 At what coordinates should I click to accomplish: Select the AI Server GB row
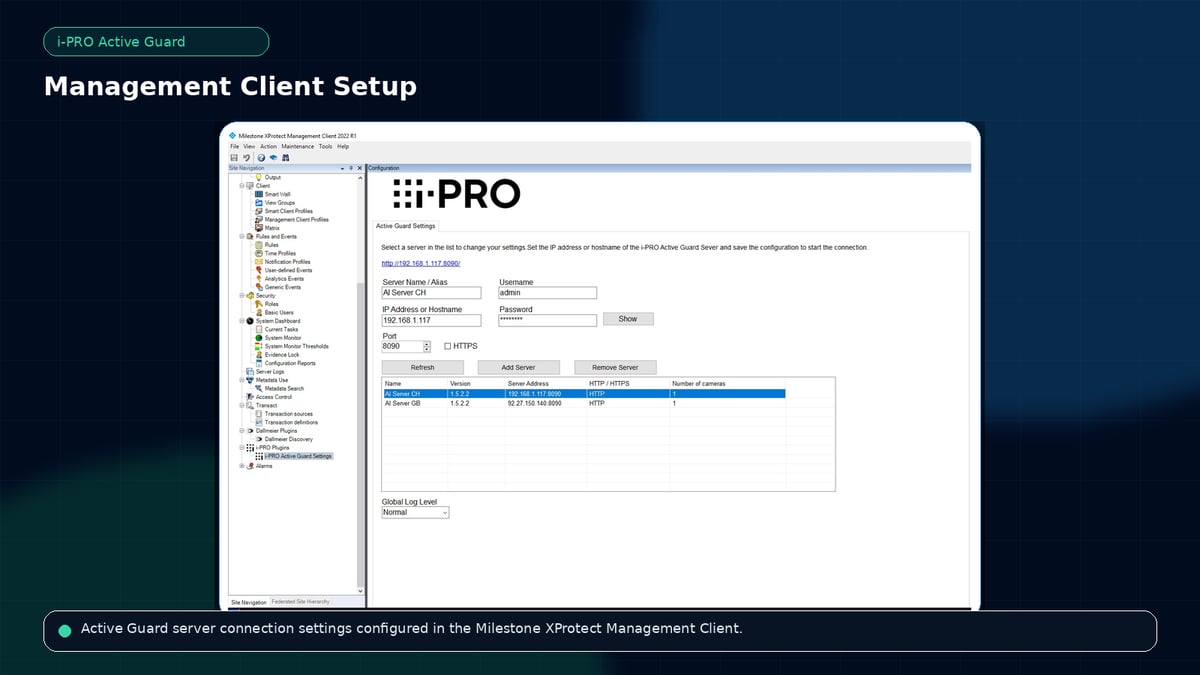(583, 403)
